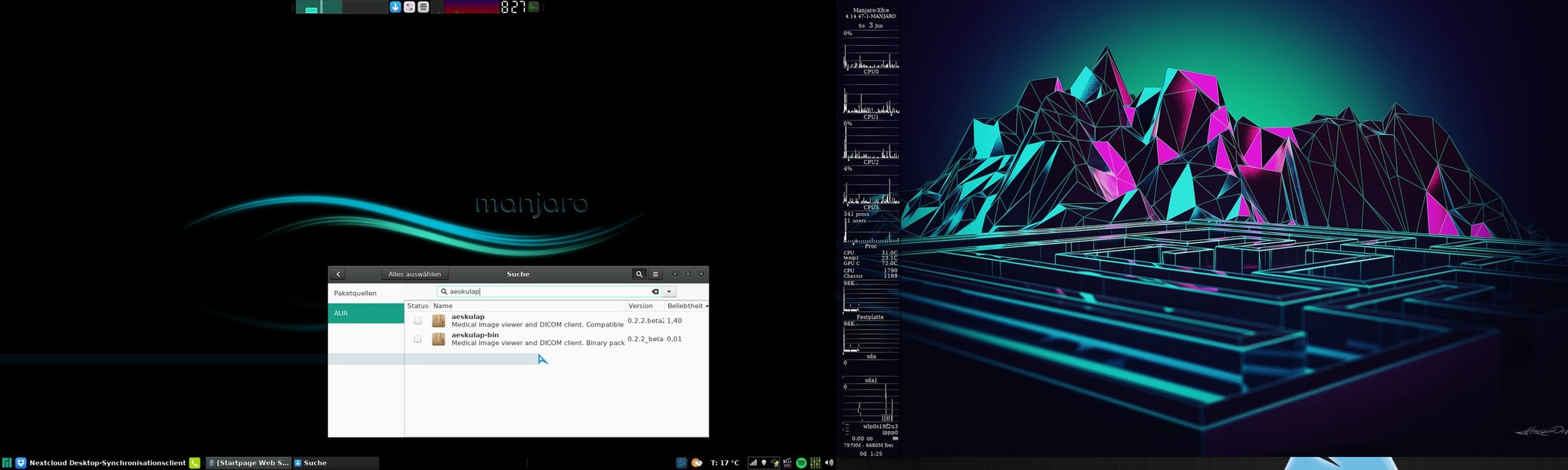
Task: Toggle the search magnifier button in header
Action: [639, 274]
